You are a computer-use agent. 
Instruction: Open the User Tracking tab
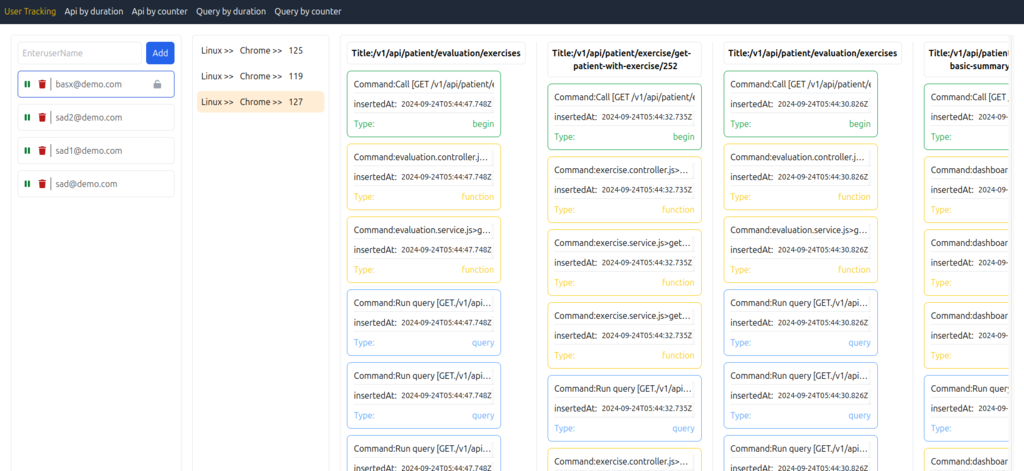30,11
